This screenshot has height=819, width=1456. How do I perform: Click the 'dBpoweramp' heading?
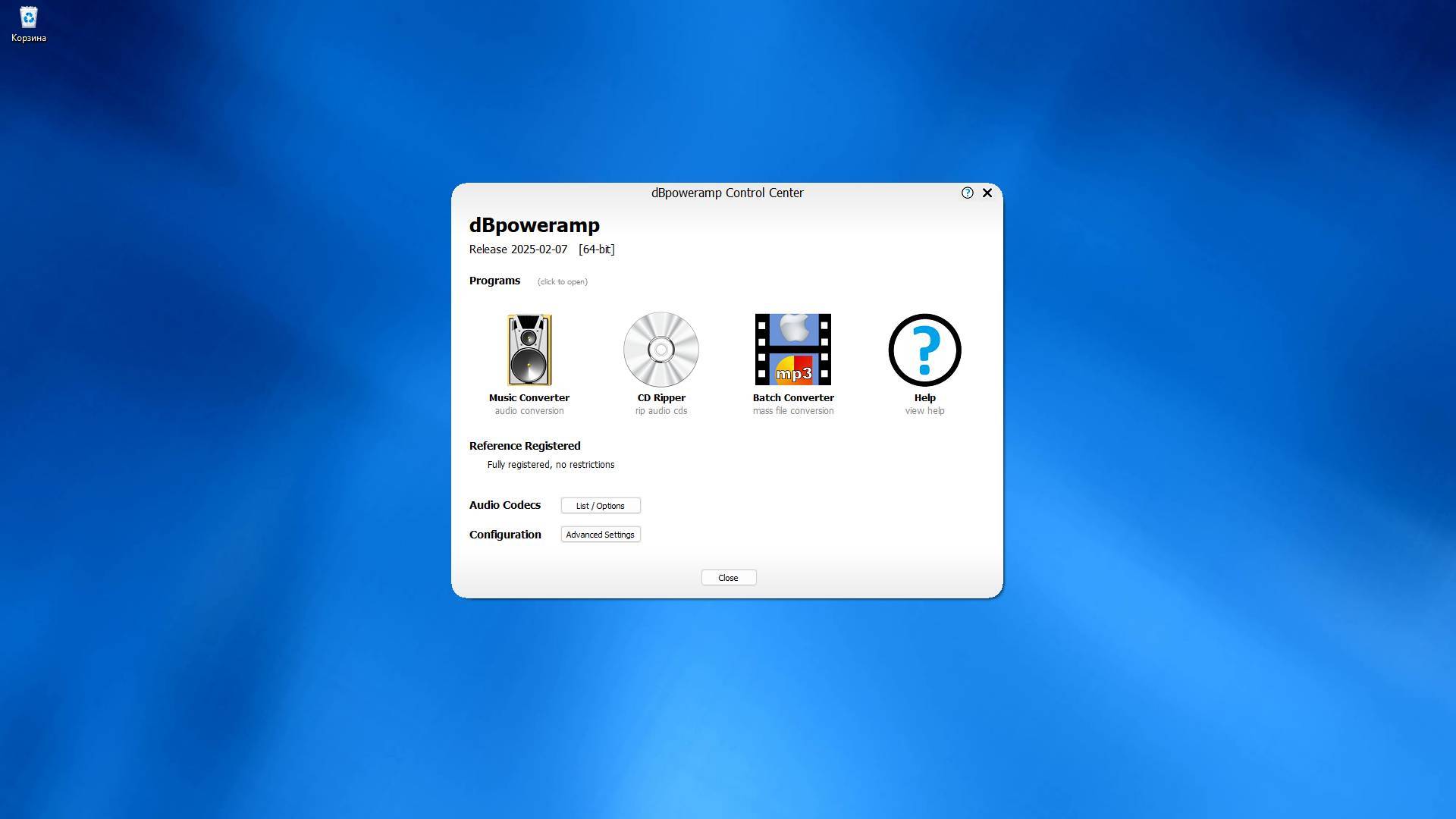tap(535, 225)
